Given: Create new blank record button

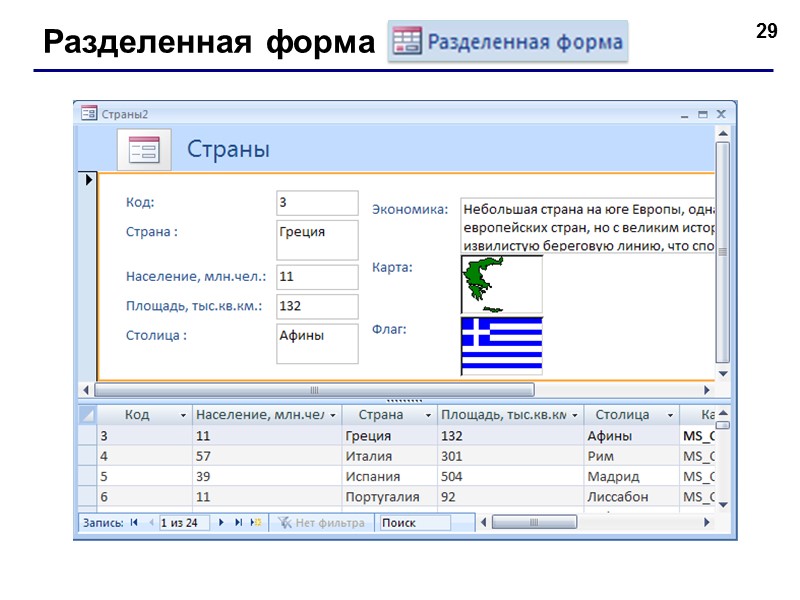Looking at the screenshot, I should 256,522.
